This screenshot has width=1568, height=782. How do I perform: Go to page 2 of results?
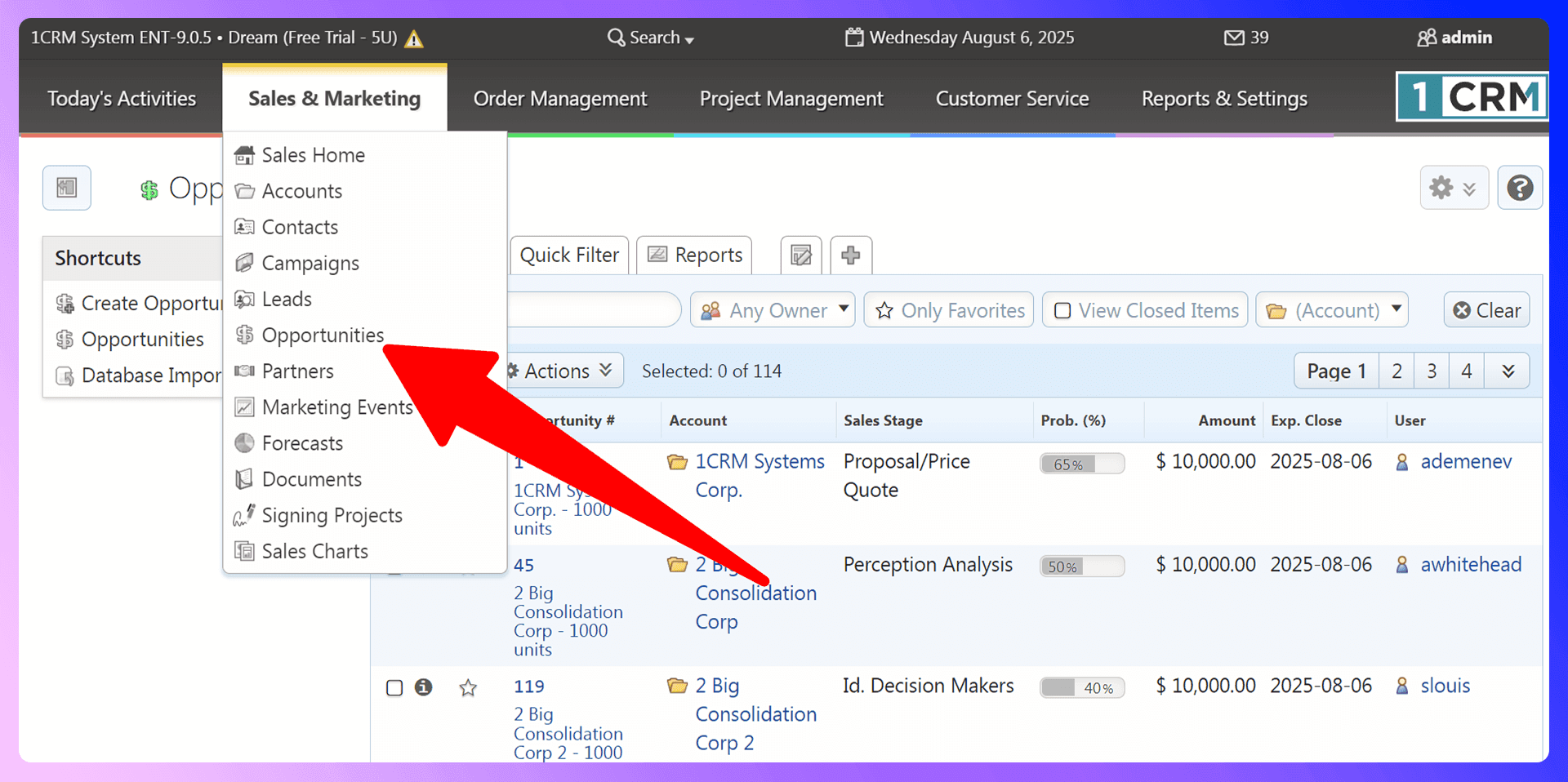1397,371
